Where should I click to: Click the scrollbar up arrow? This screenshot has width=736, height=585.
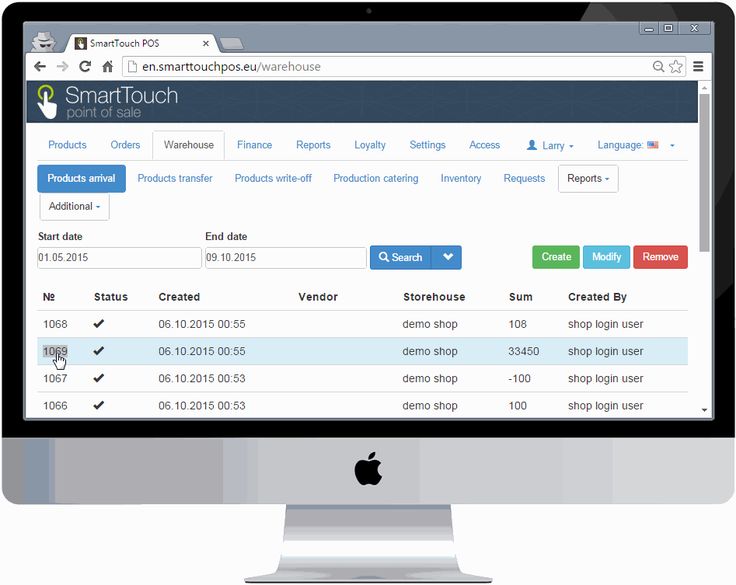(704, 88)
